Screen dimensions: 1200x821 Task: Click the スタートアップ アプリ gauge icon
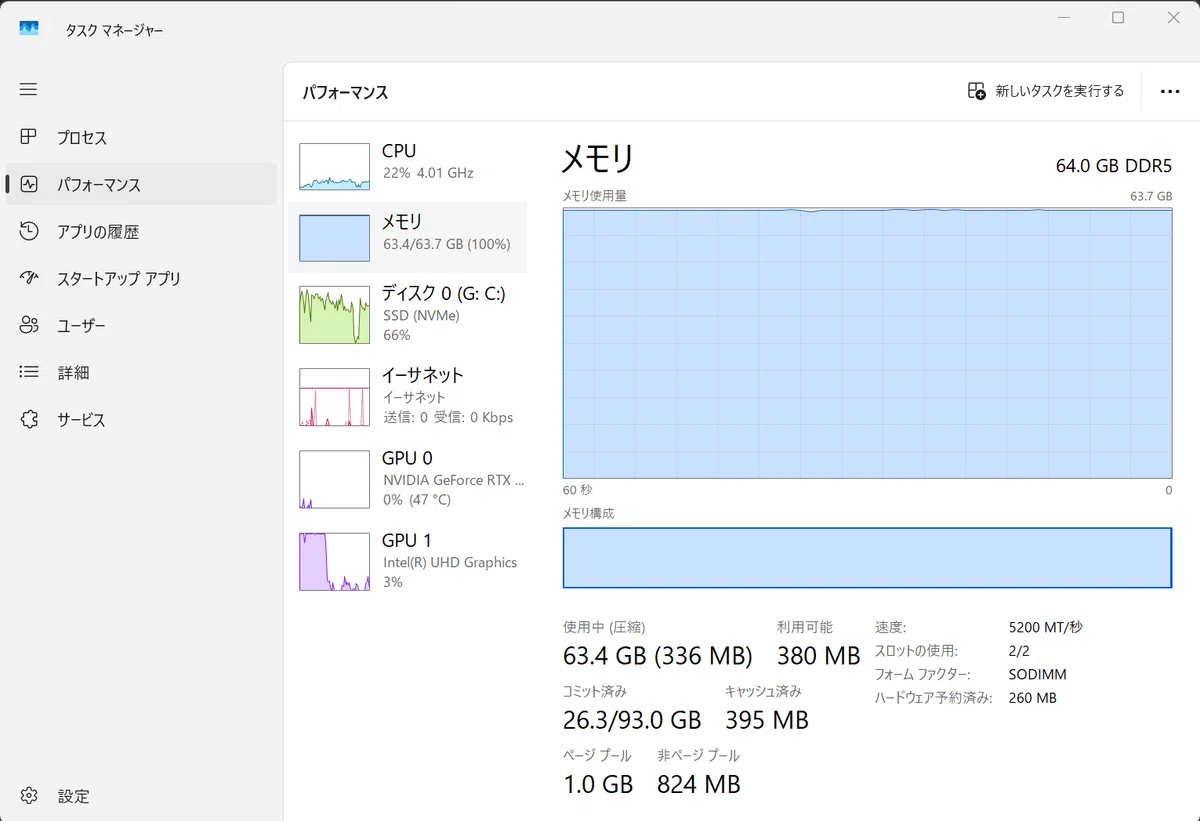pyautogui.click(x=28, y=278)
